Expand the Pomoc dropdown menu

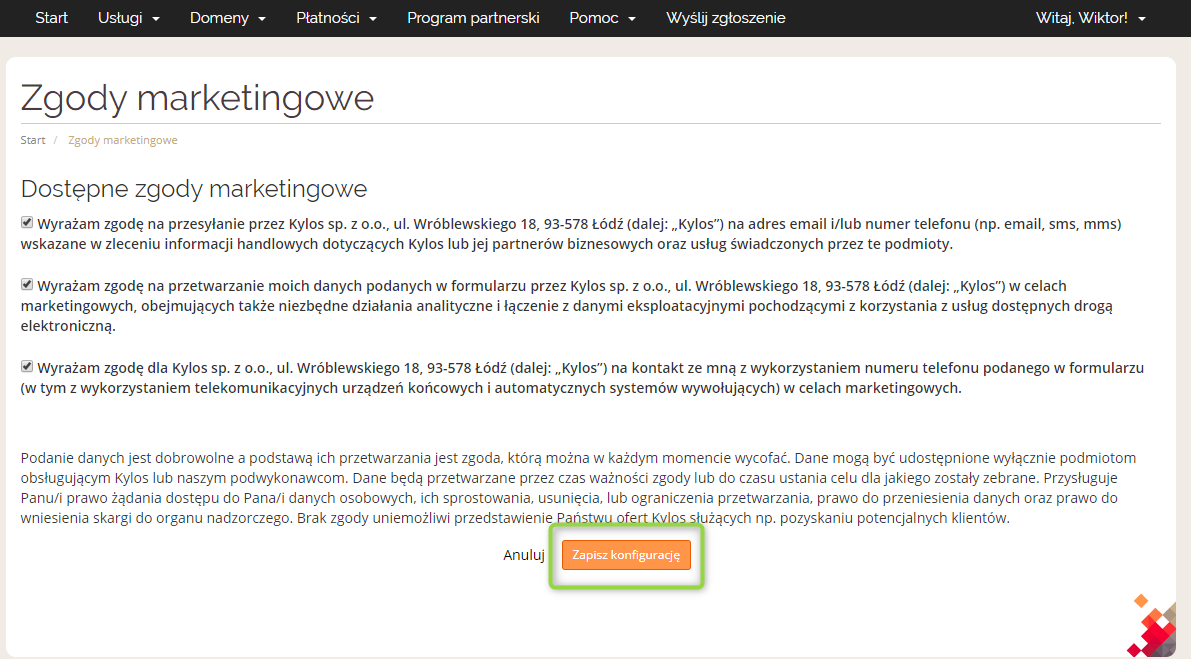[x=602, y=18]
